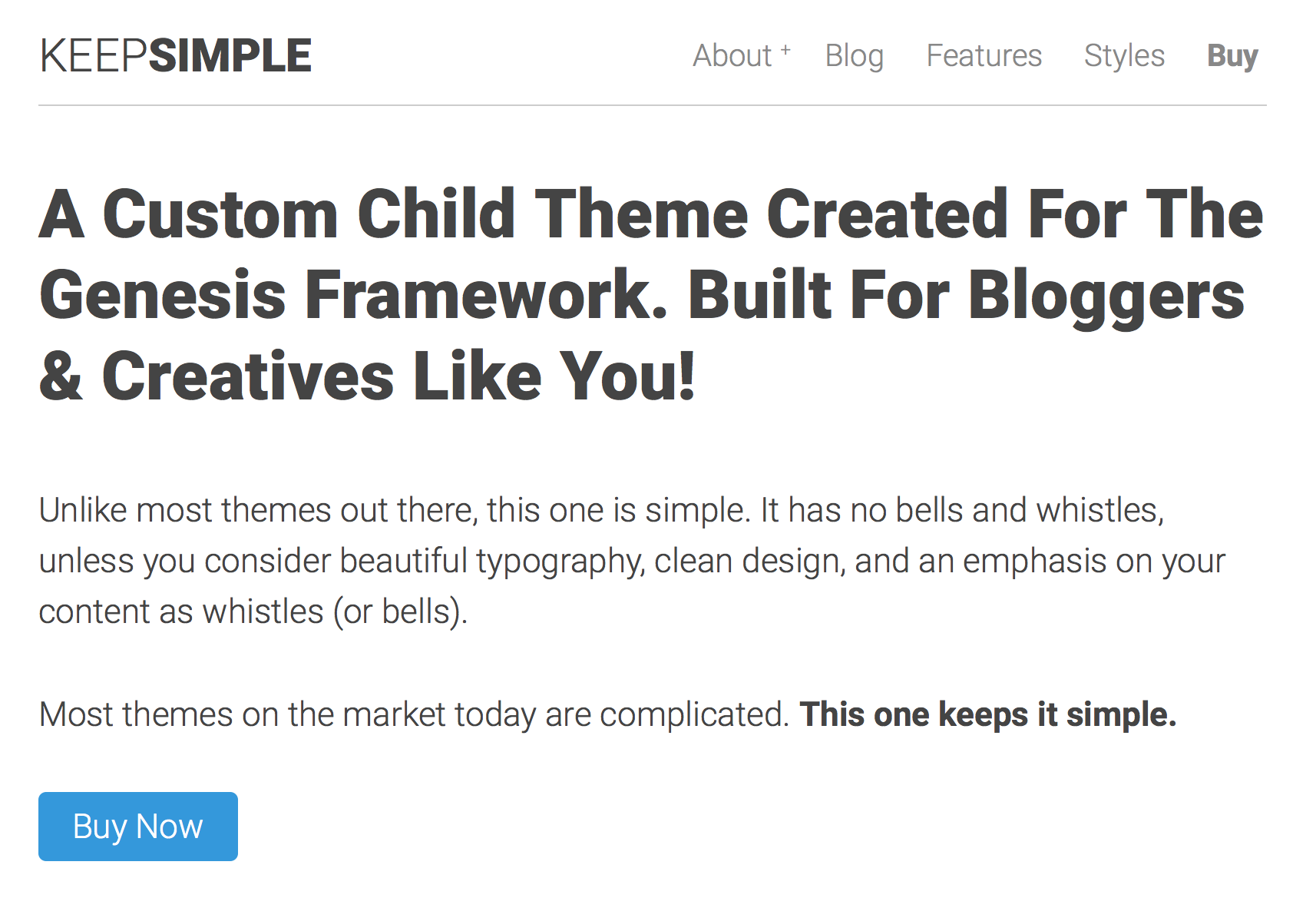This screenshot has width=1316, height=908.
Task: Purchase the theme using Buy Now
Action: pyautogui.click(x=137, y=826)
